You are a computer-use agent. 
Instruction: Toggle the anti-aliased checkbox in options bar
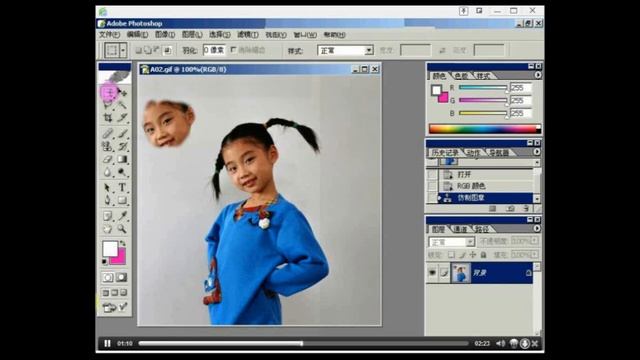point(233,50)
